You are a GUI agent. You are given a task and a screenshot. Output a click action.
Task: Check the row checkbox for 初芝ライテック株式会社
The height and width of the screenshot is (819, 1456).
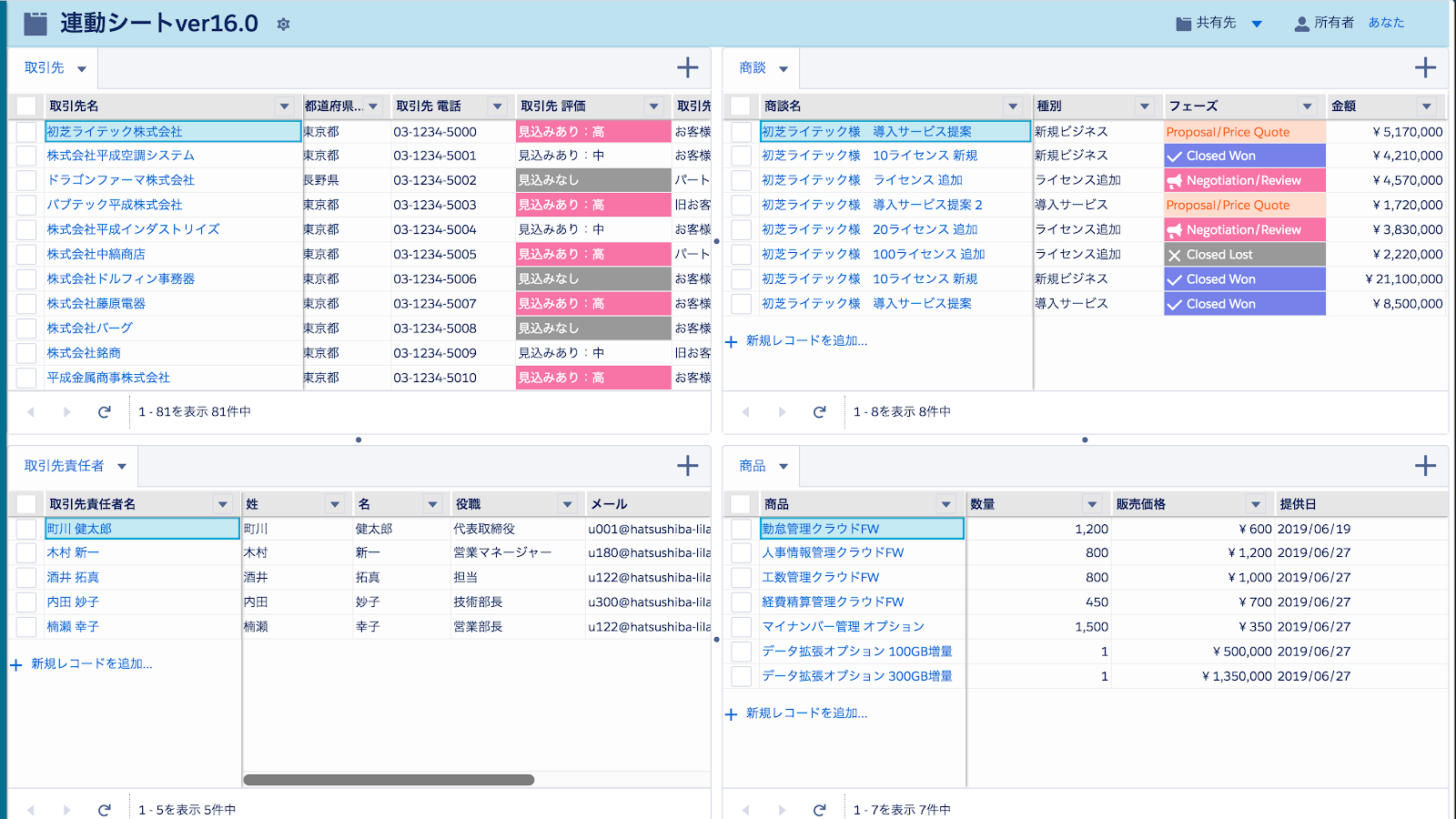(25, 130)
